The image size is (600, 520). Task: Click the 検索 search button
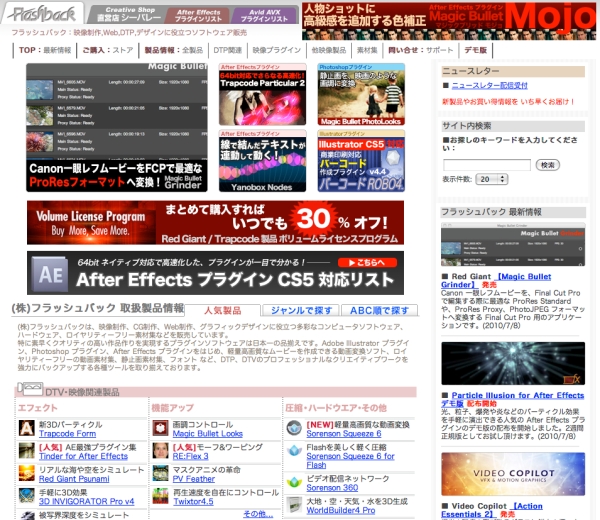[548, 164]
